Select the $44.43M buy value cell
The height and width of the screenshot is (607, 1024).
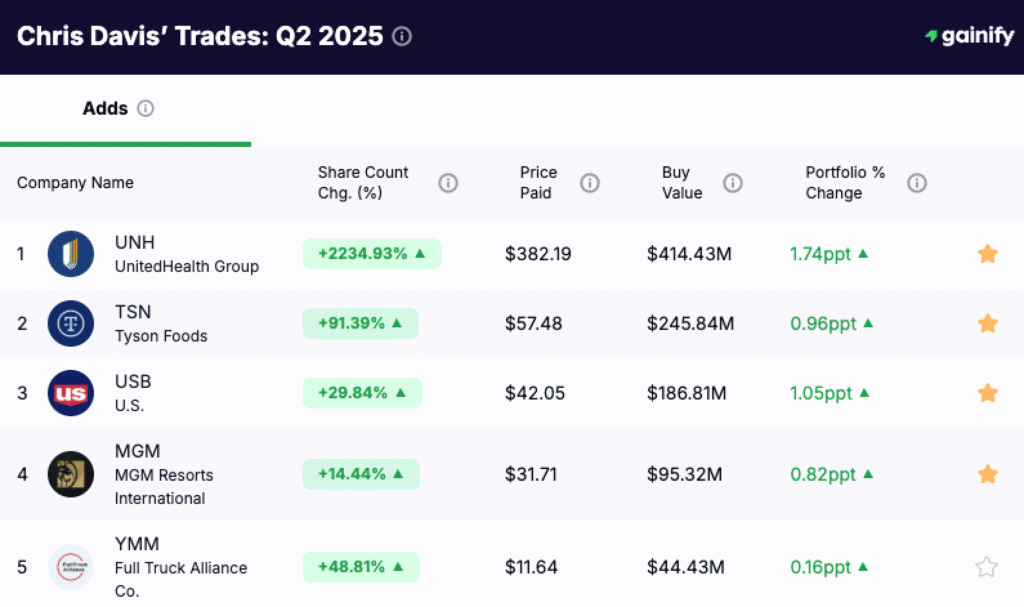pos(686,567)
